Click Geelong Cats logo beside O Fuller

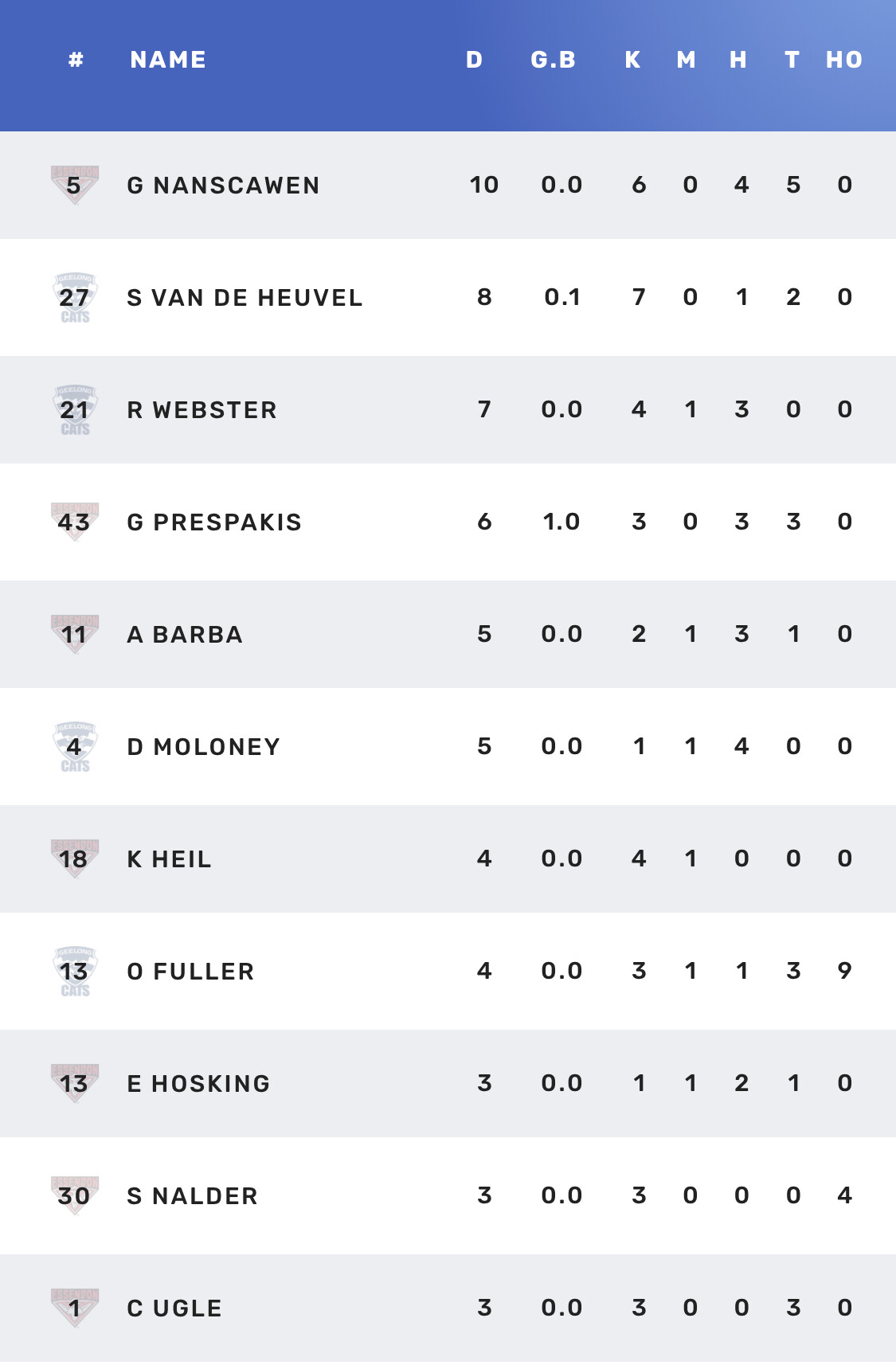pyautogui.click(x=75, y=971)
